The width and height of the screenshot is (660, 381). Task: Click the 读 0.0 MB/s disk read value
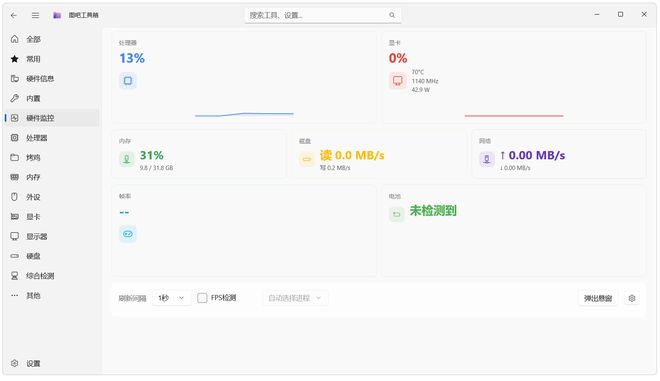point(352,155)
